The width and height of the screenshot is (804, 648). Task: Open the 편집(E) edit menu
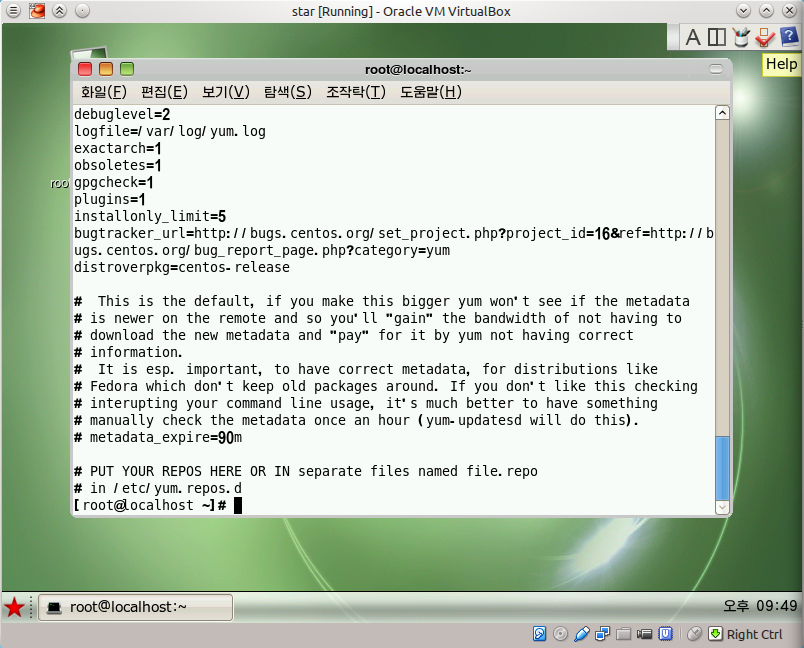click(x=164, y=92)
